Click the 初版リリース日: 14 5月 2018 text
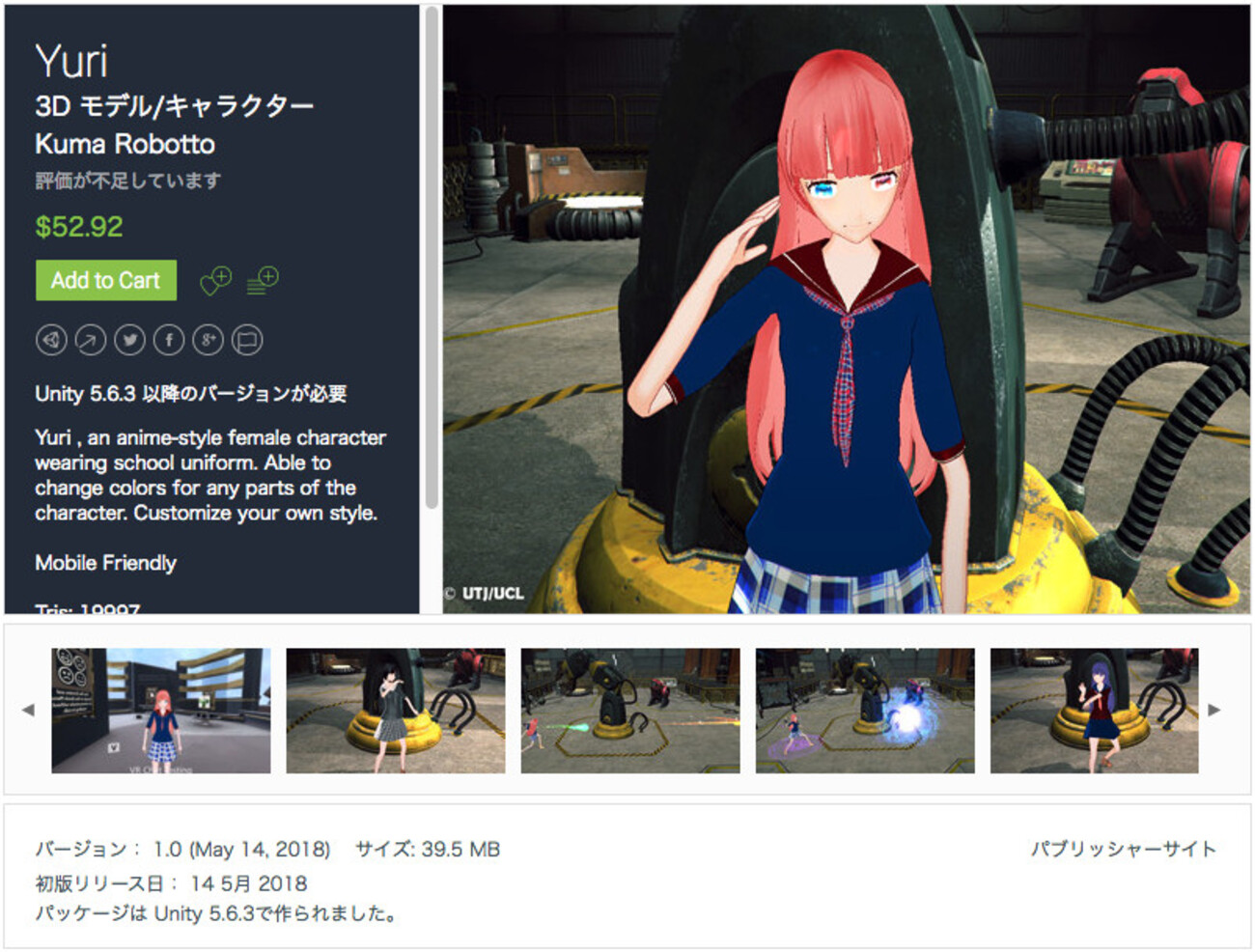 (x=172, y=883)
